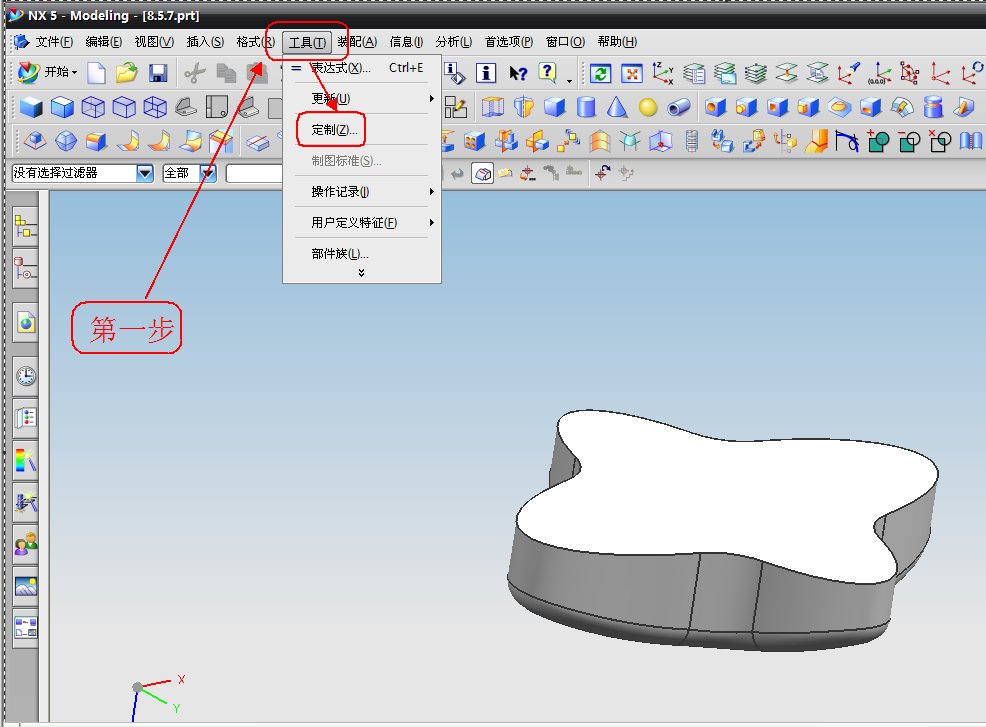Screen dimensions: 986x727
Task: Open the 窗口(O) menu
Action: point(565,42)
